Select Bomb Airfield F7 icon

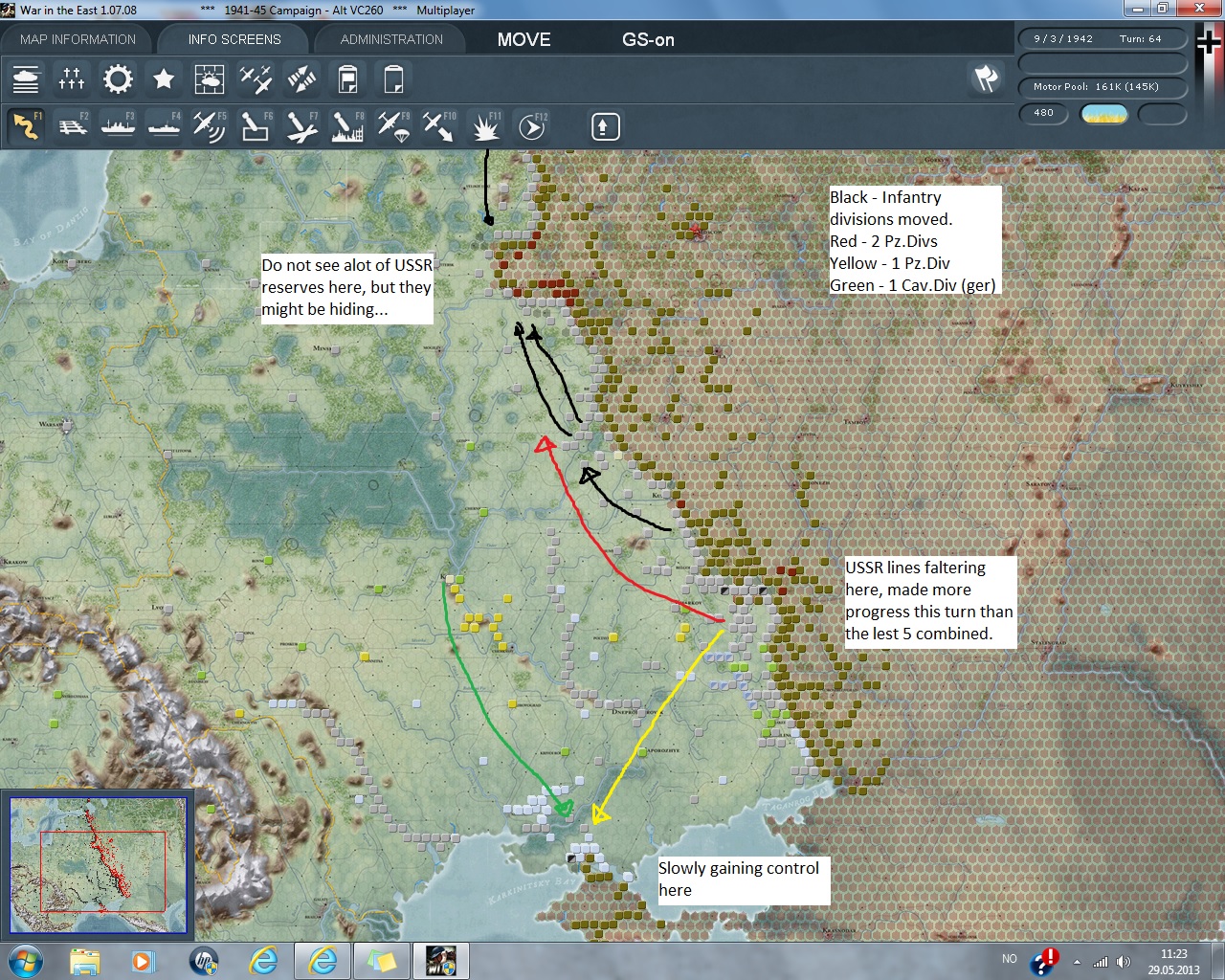(x=301, y=126)
